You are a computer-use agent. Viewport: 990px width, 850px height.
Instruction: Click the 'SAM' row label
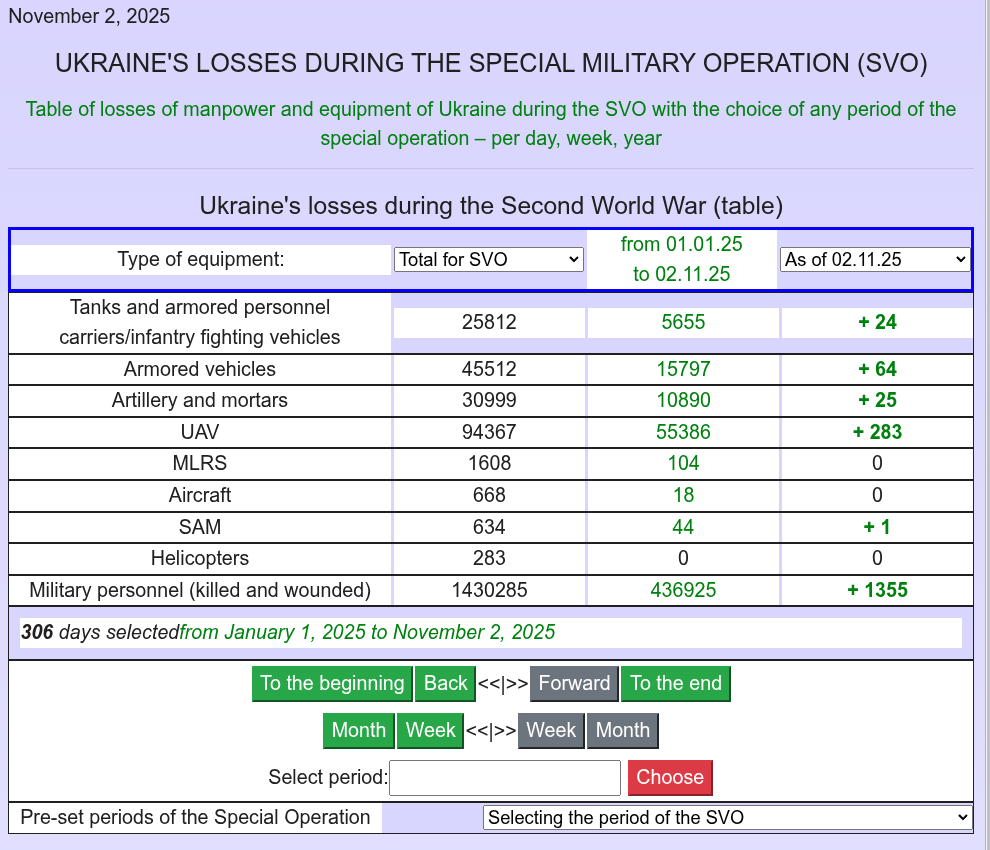[x=200, y=527]
